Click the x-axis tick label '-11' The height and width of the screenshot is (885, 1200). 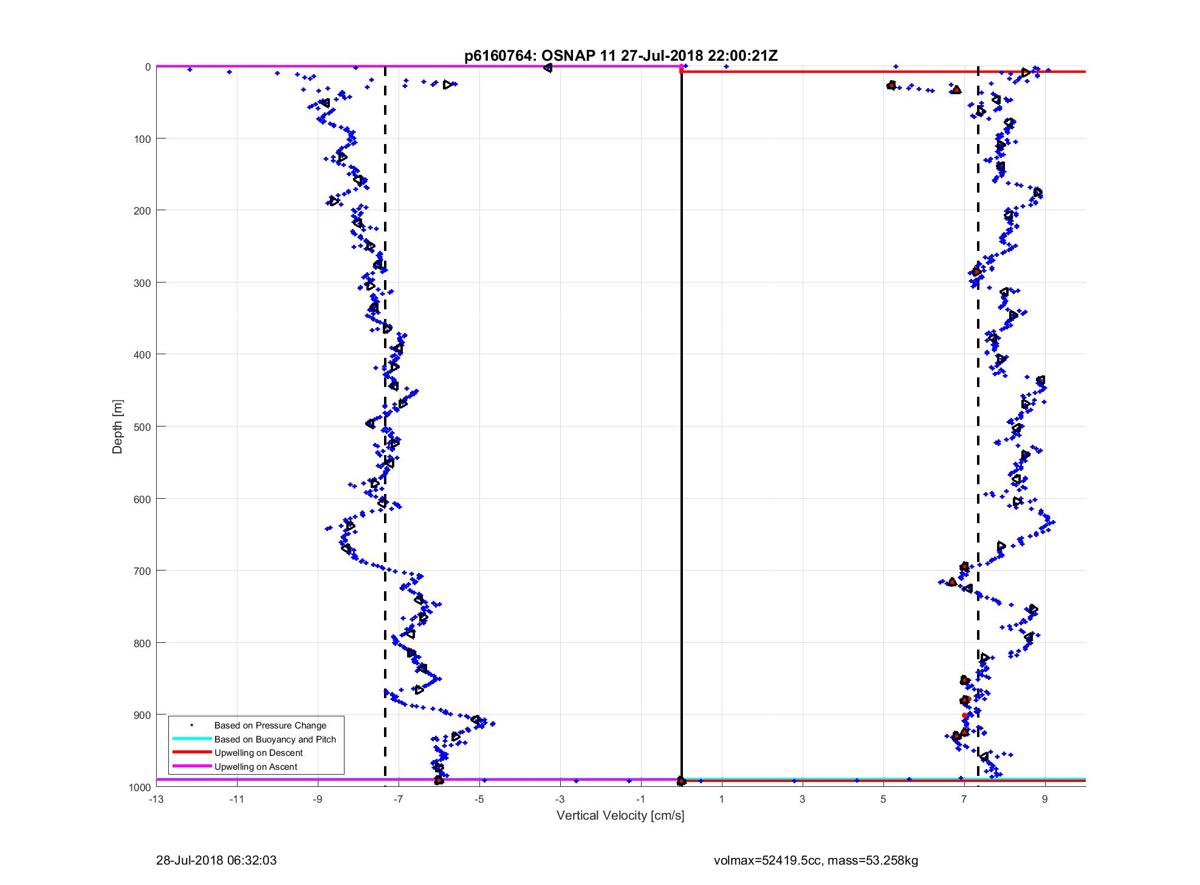pos(236,799)
